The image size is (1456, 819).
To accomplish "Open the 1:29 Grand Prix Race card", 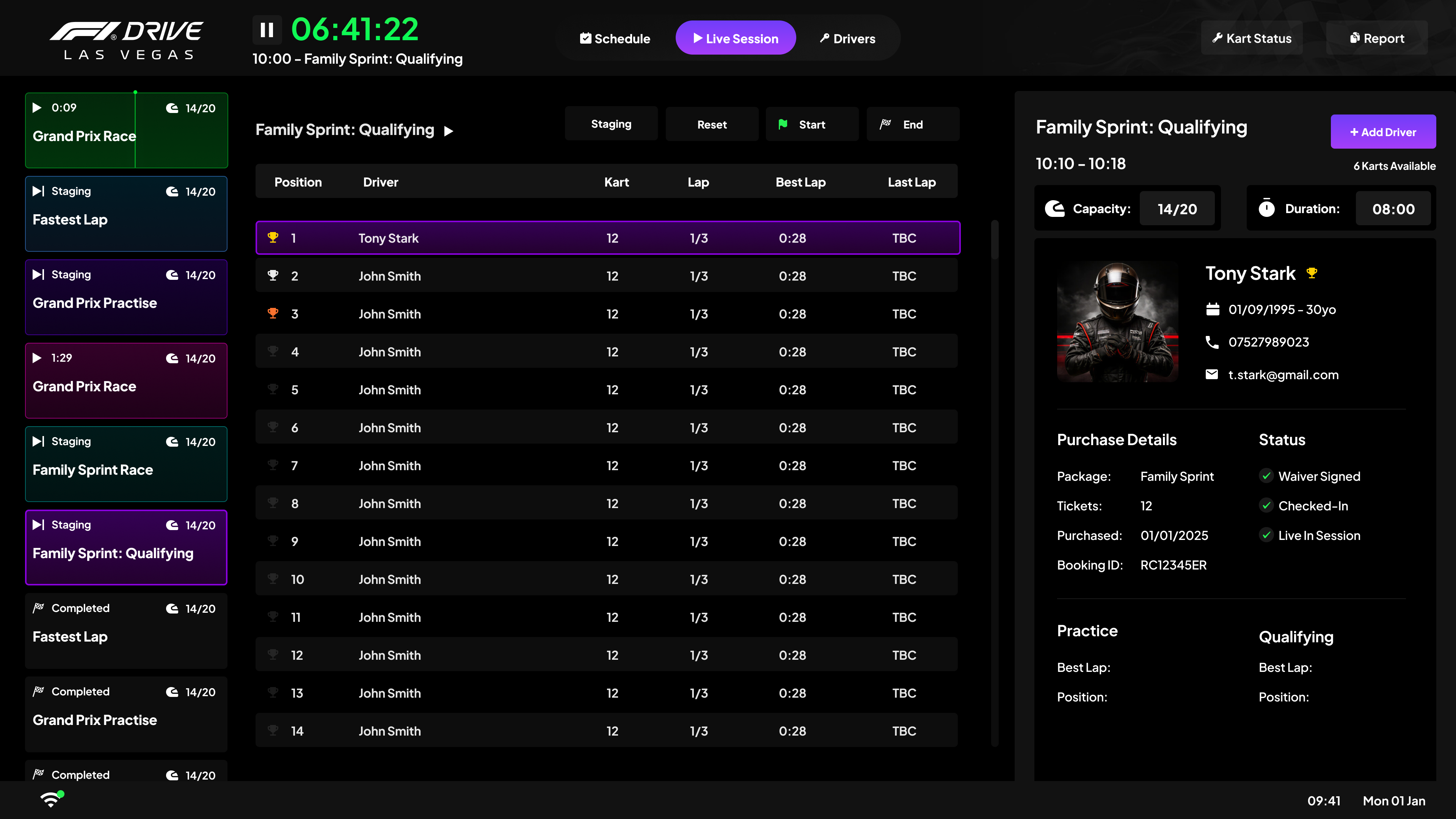I will (x=126, y=380).
